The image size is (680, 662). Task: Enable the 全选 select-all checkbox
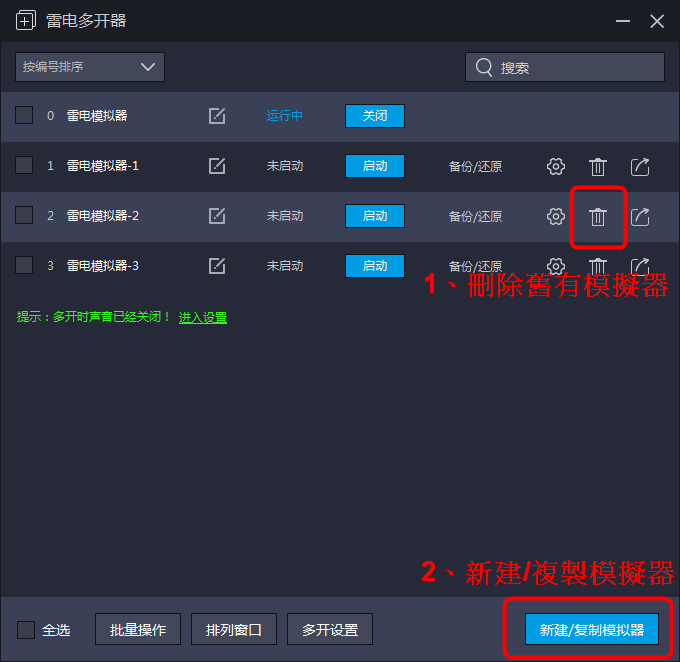point(26,629)
